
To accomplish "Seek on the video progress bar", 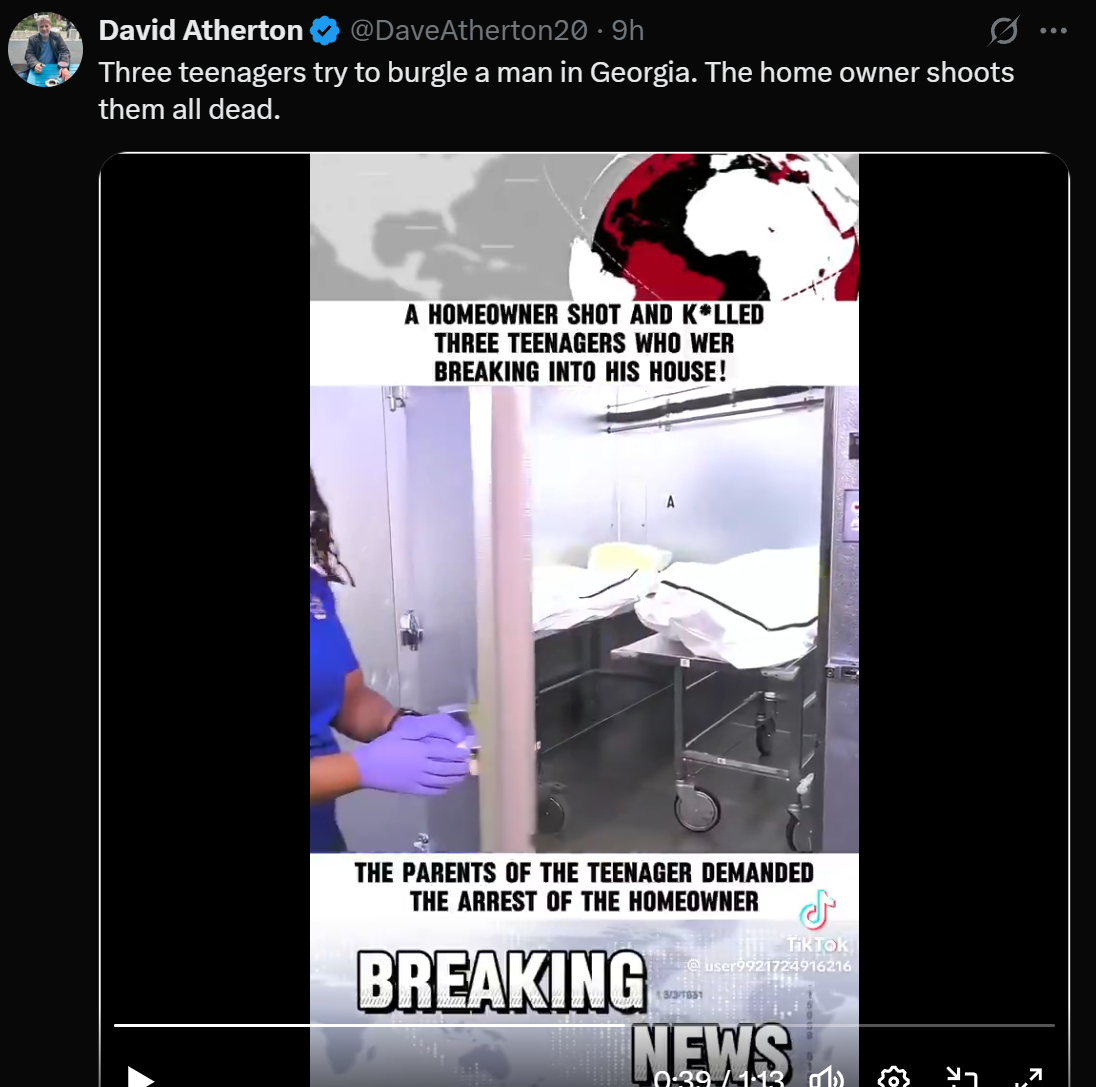I will coord(584,1025).
